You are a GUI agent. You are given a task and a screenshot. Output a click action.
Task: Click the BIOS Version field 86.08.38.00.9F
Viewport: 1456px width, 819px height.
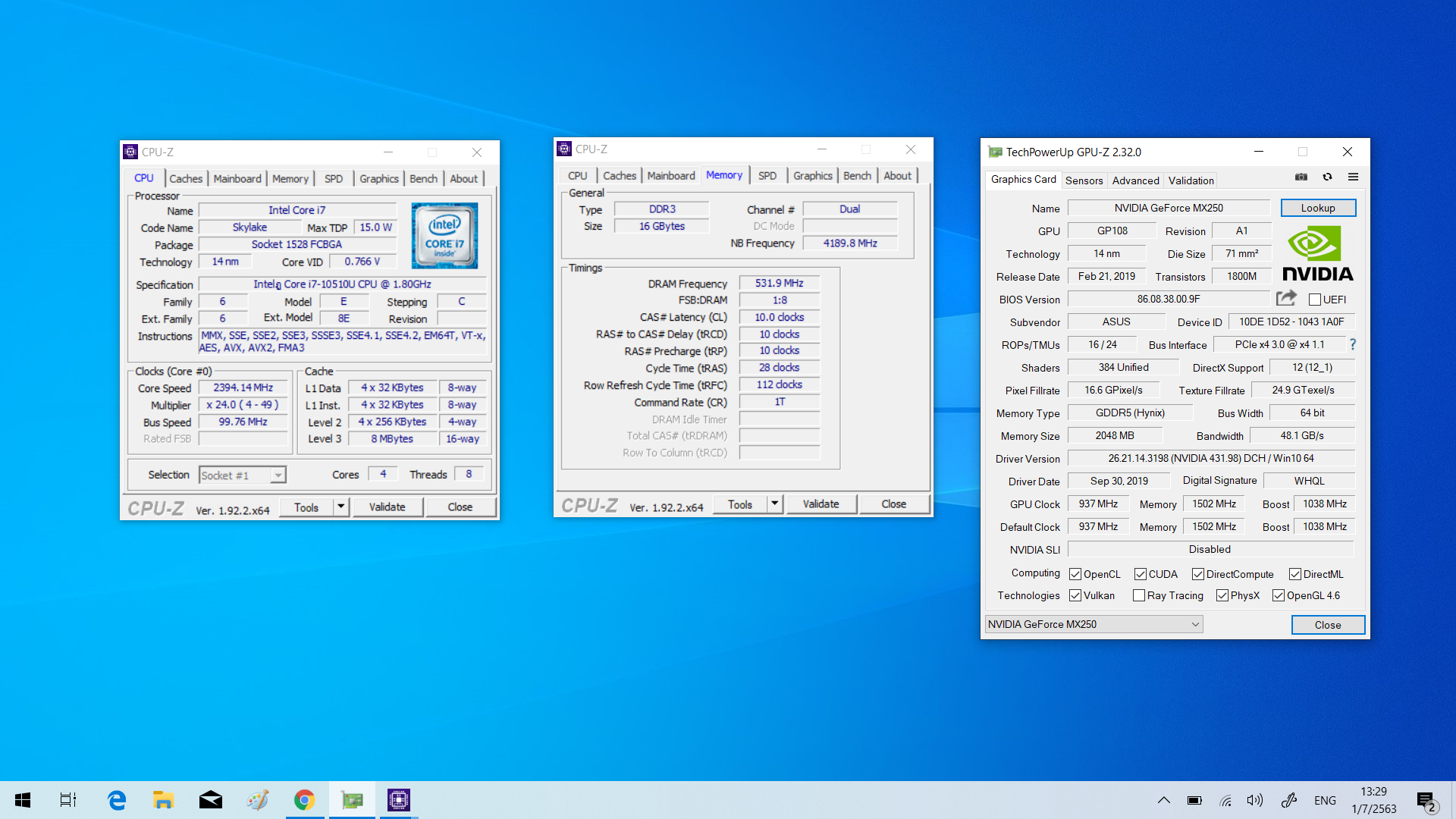click(x=1169, y=299)
